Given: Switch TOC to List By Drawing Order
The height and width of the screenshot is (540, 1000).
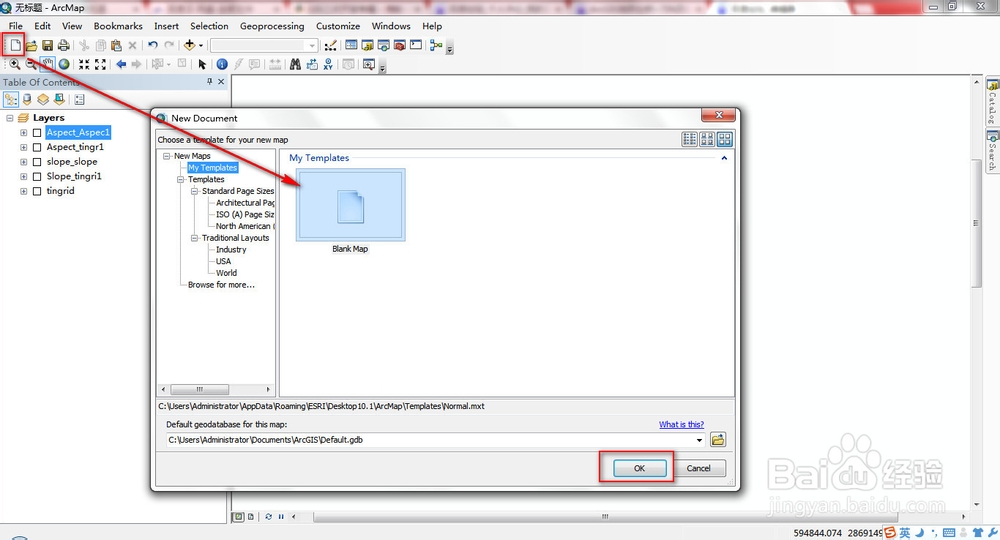Looking at the screenshot, I should click(11, 99).
